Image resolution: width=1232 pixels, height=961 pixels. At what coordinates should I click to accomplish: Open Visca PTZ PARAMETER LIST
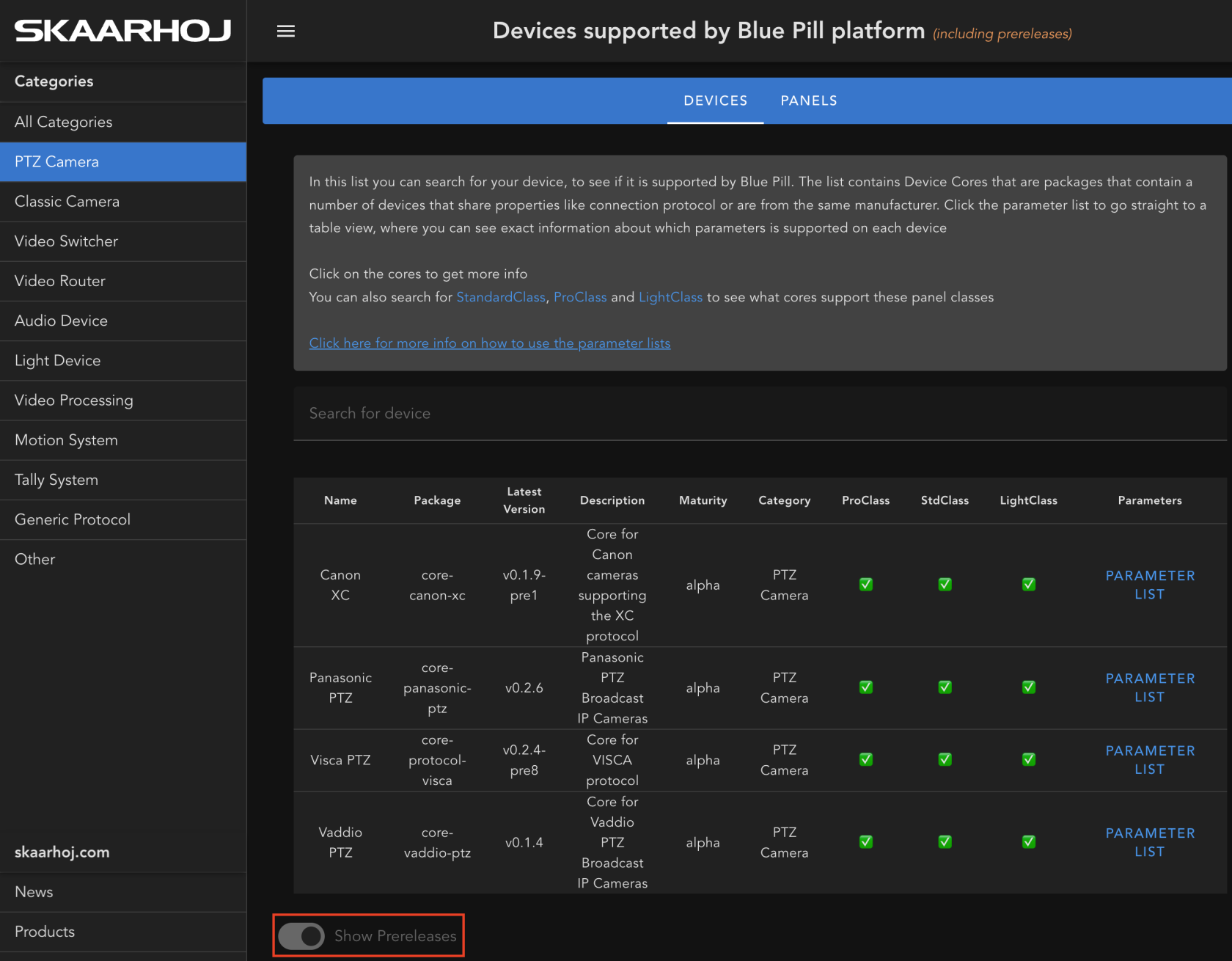tap(1150, 760)
